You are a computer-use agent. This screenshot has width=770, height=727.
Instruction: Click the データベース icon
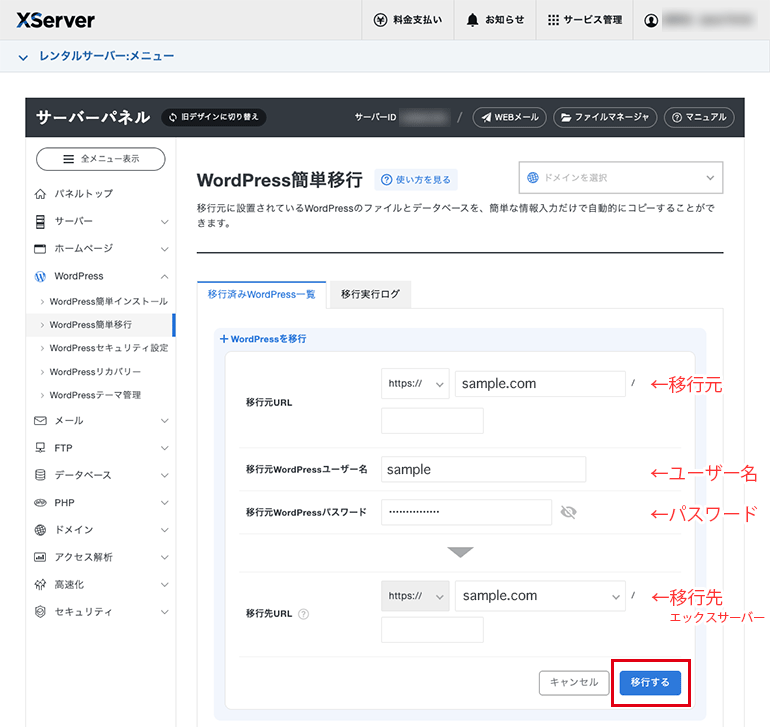tap(40, 475)
